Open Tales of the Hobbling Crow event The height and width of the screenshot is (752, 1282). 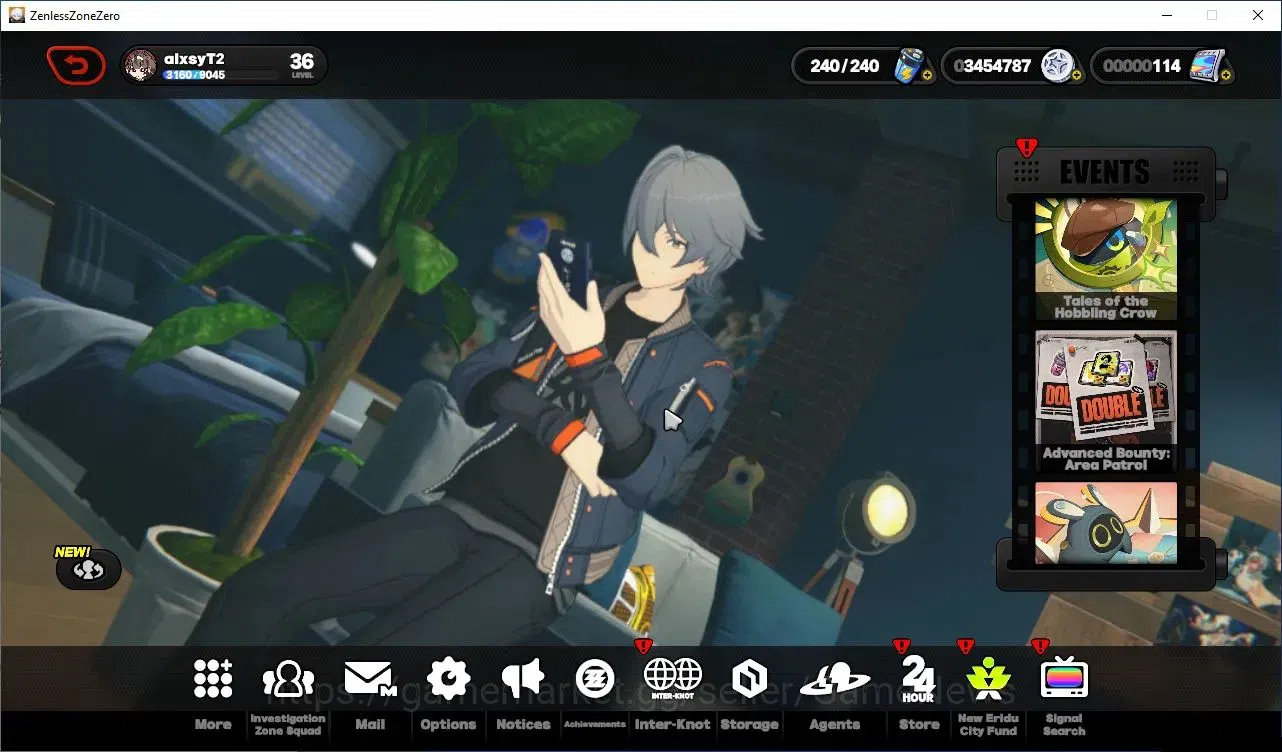pos(1106,259)
